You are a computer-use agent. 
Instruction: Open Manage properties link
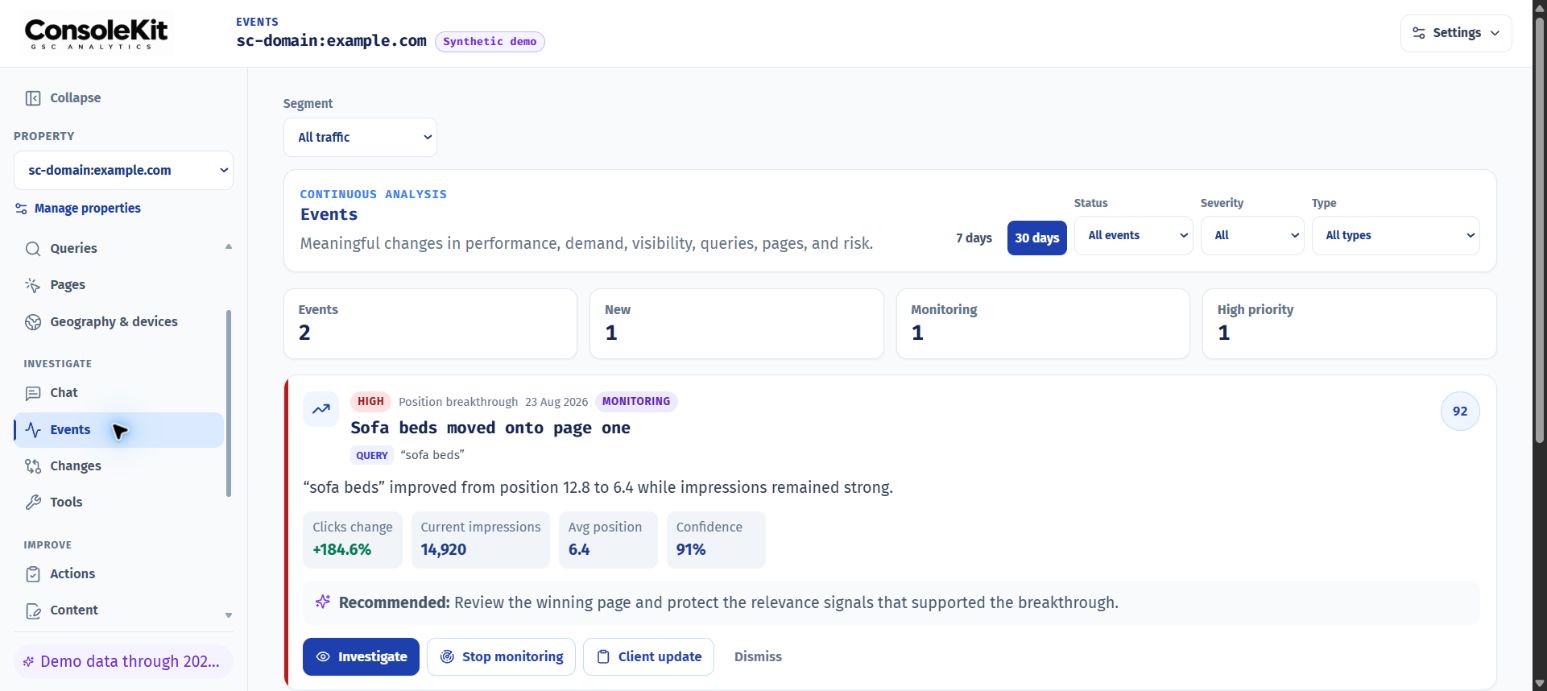click(x=78, y=209)
